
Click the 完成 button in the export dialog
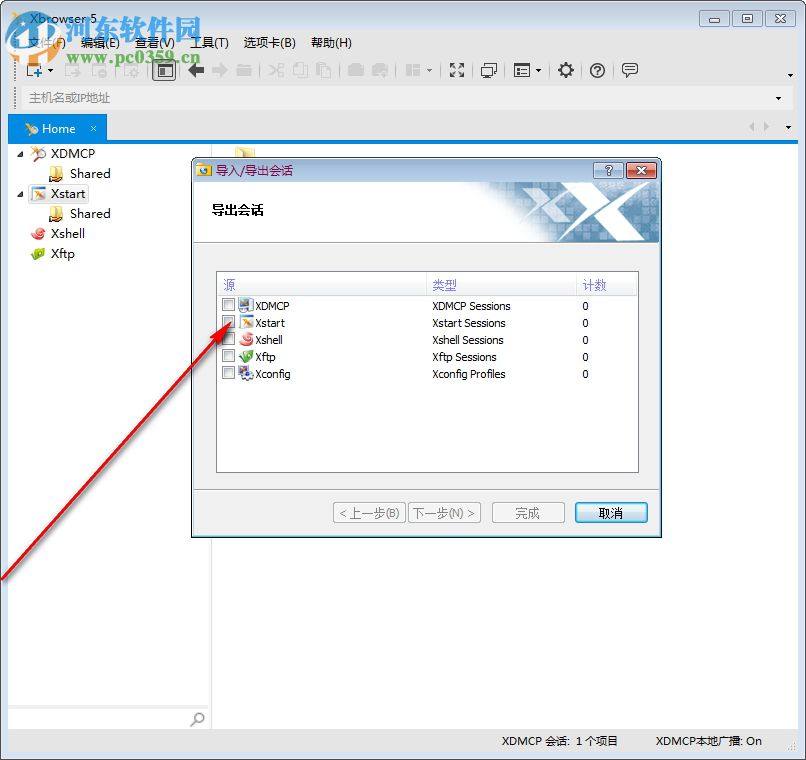pos(527,512)
